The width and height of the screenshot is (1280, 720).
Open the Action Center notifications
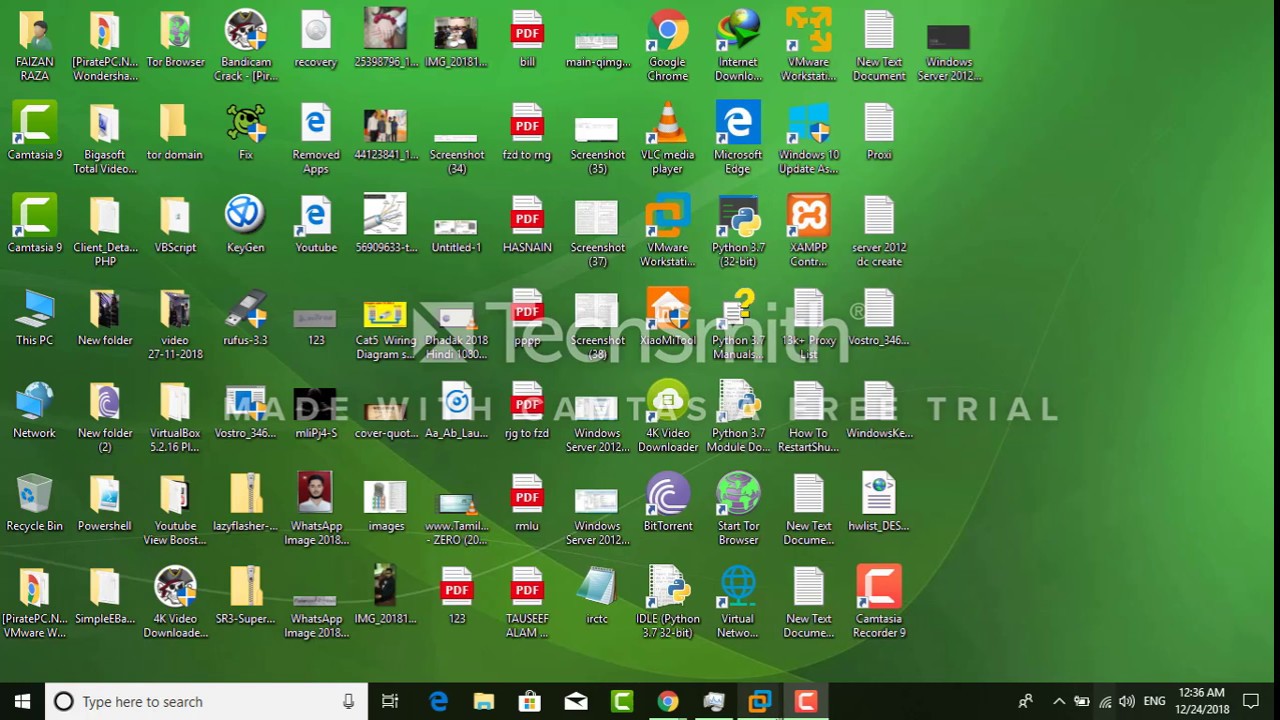point(1250,701)
